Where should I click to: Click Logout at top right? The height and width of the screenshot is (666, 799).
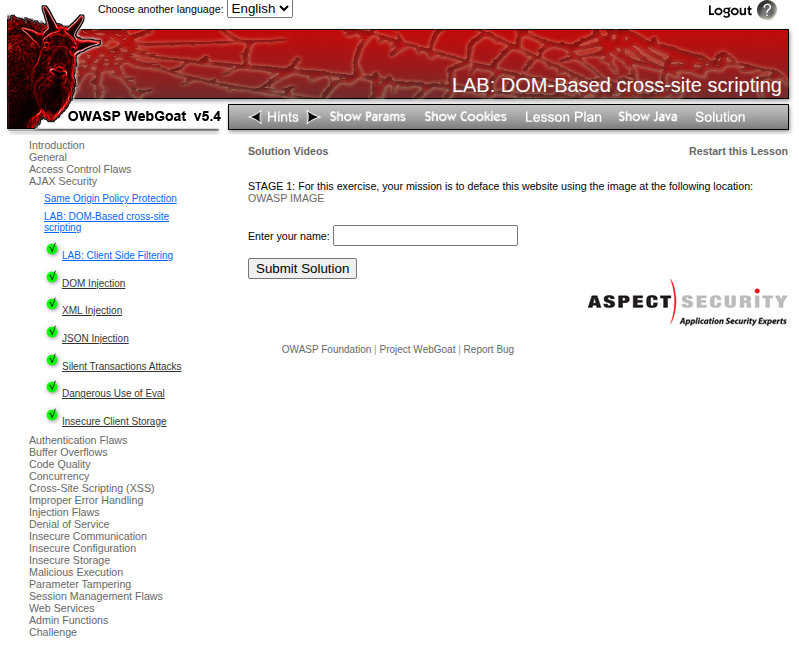coord(730,11)
